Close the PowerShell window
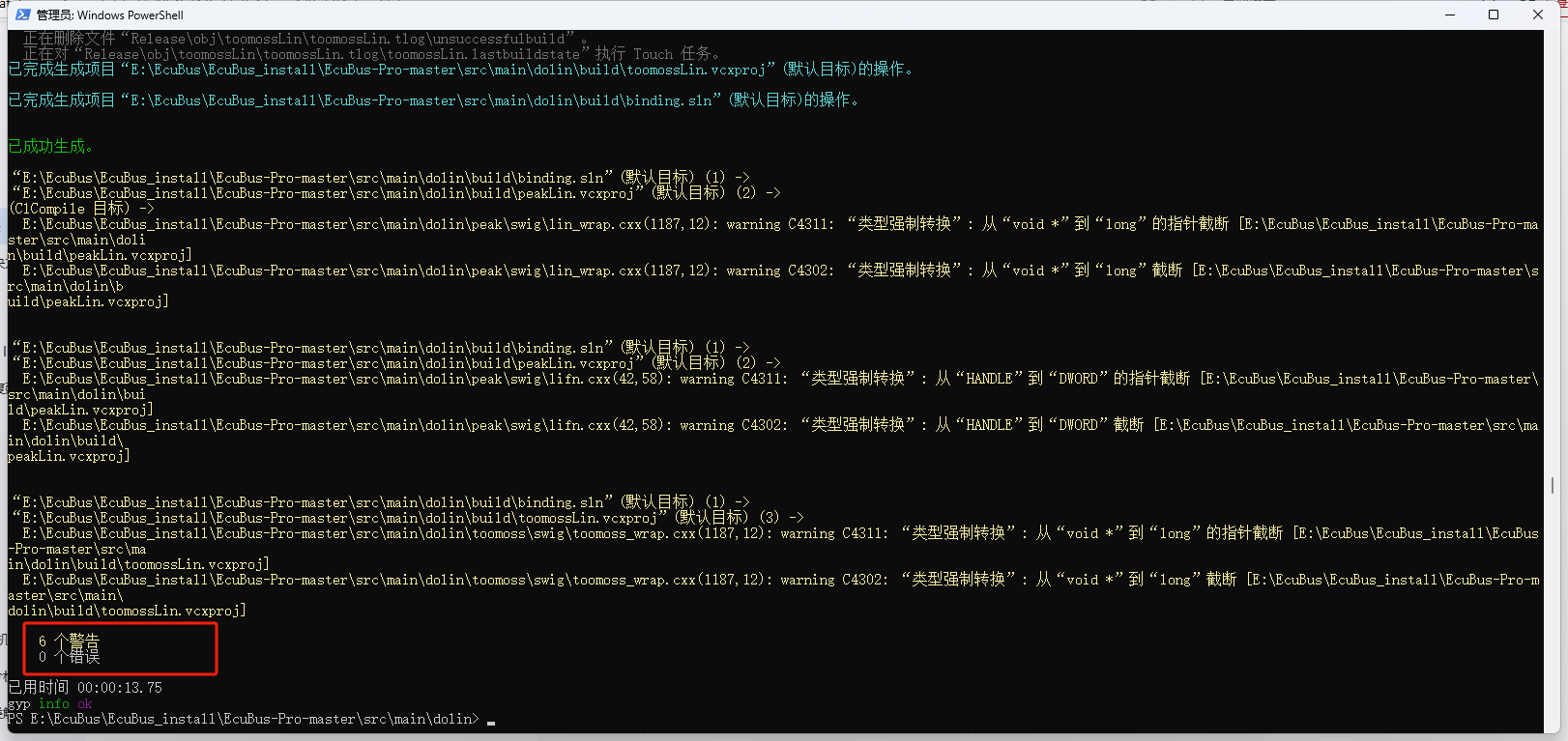The width and height of the screenshot is (1568, 741). (x=1538, y=14)
